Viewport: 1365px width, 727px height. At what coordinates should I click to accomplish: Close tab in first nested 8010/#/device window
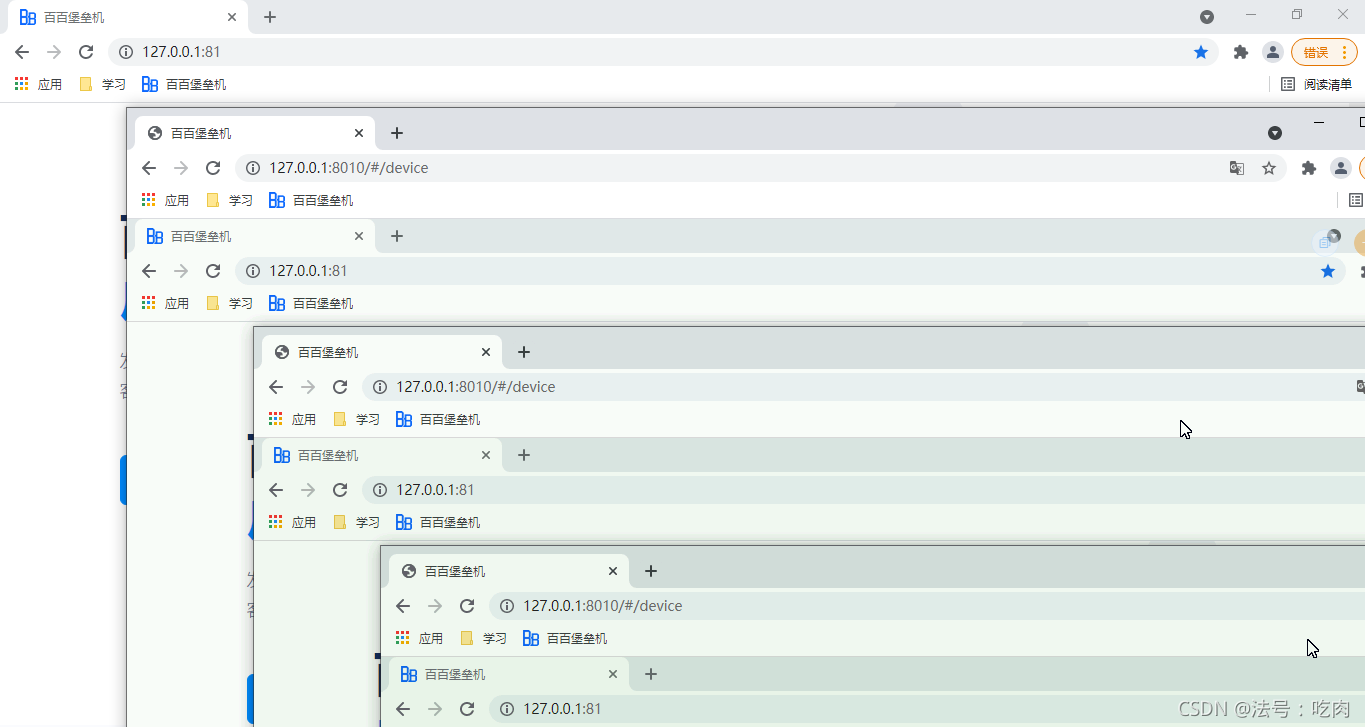coord(359,133)
